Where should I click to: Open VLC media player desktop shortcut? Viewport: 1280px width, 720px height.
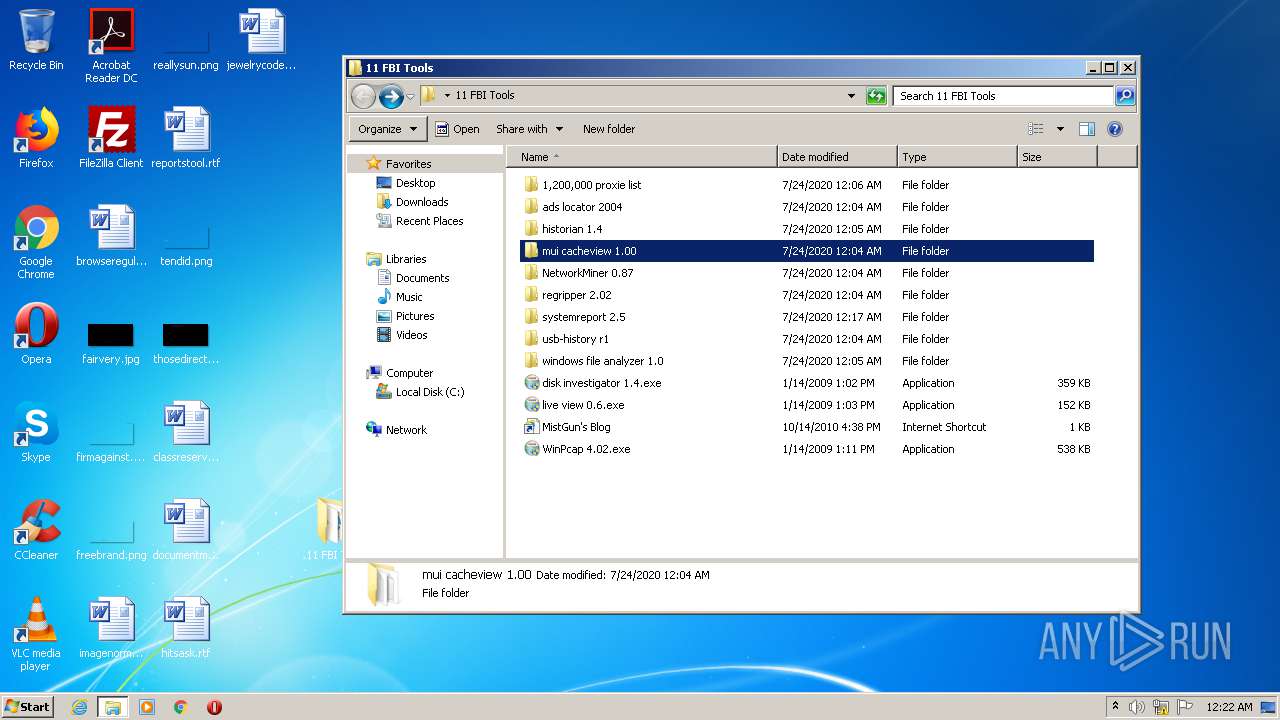[x=36, y=634]
